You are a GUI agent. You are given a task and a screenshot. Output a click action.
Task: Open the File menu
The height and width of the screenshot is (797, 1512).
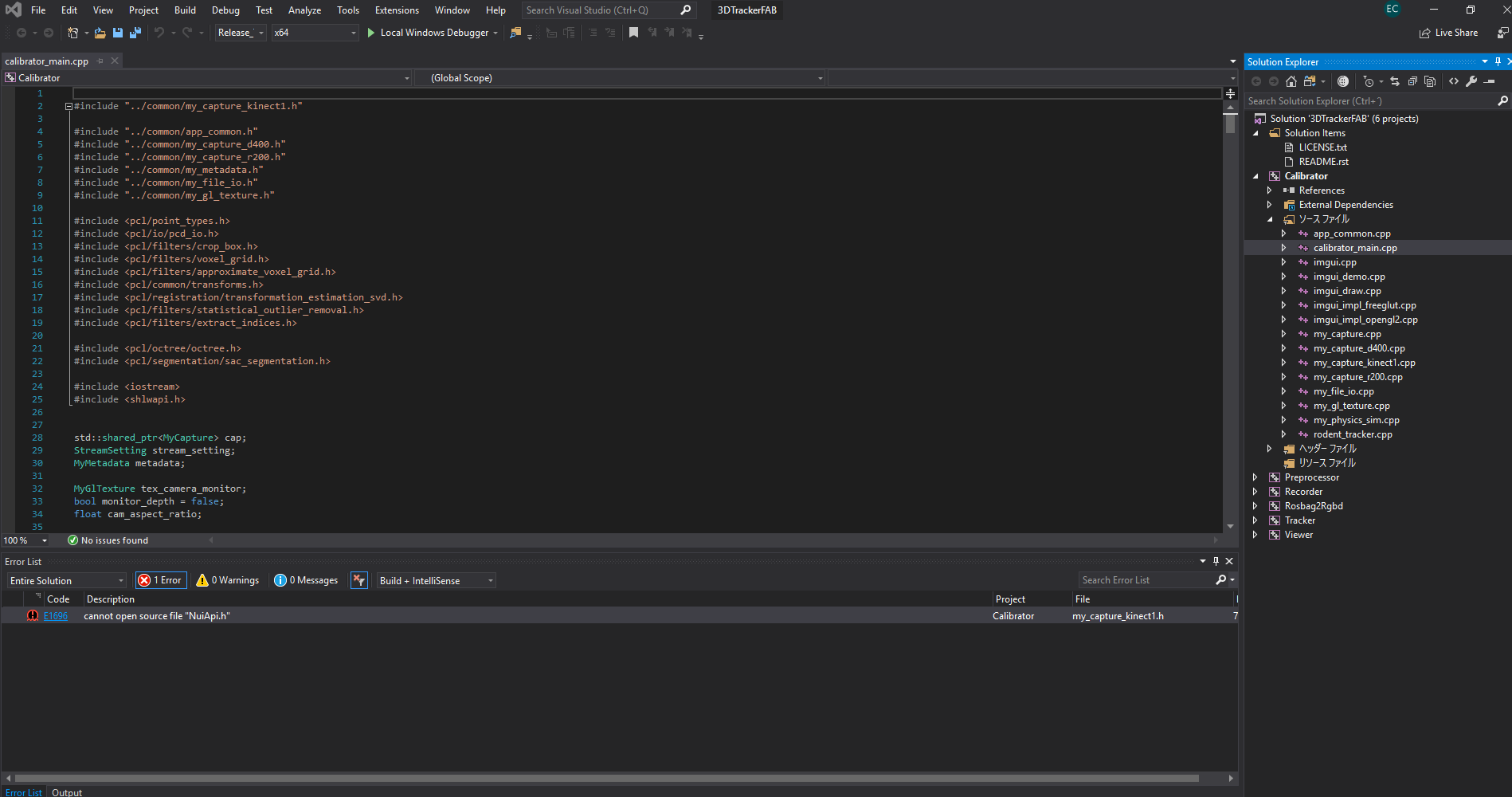click(38, 10)
